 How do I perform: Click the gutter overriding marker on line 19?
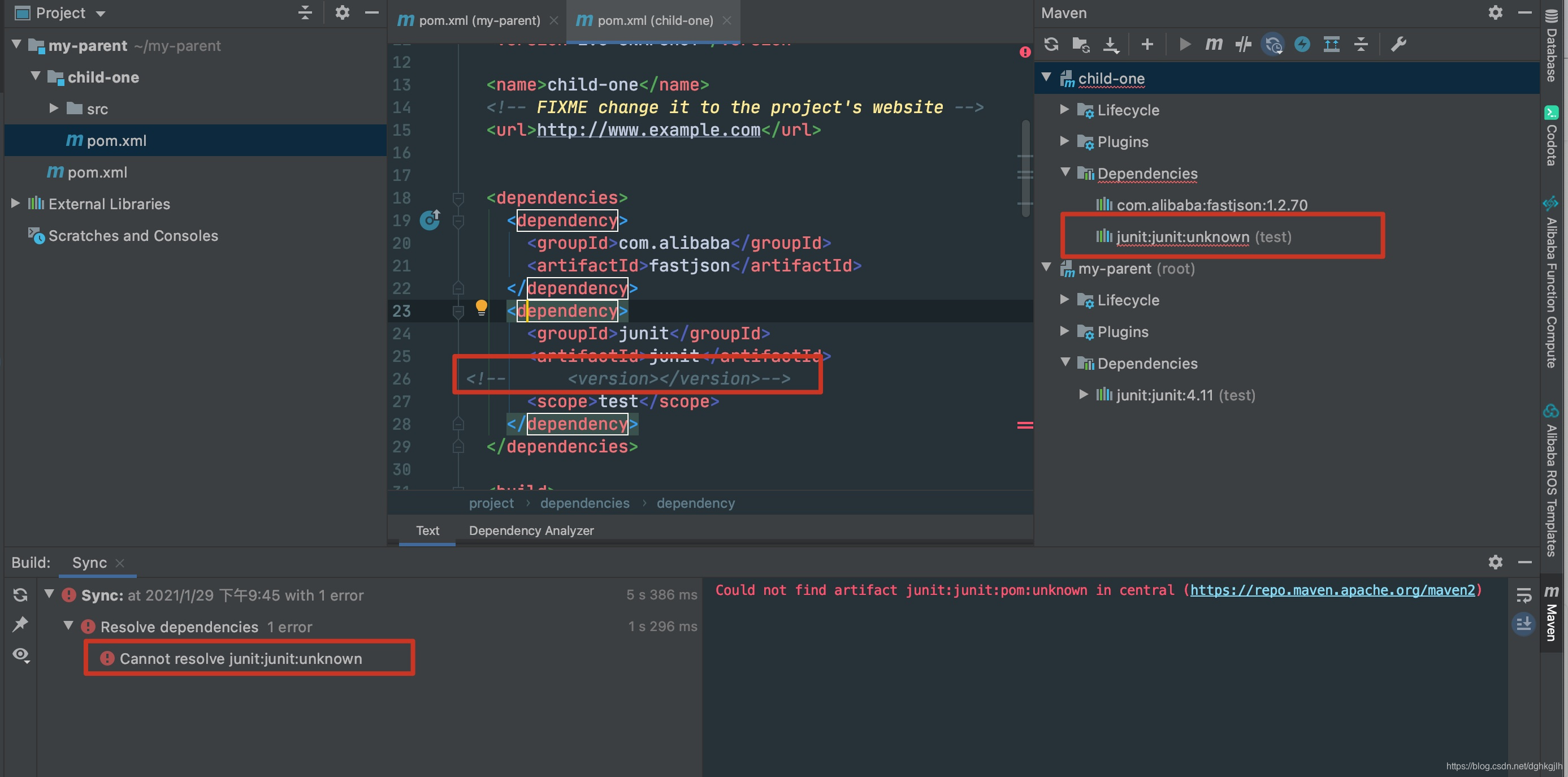[x=430, y=219]
